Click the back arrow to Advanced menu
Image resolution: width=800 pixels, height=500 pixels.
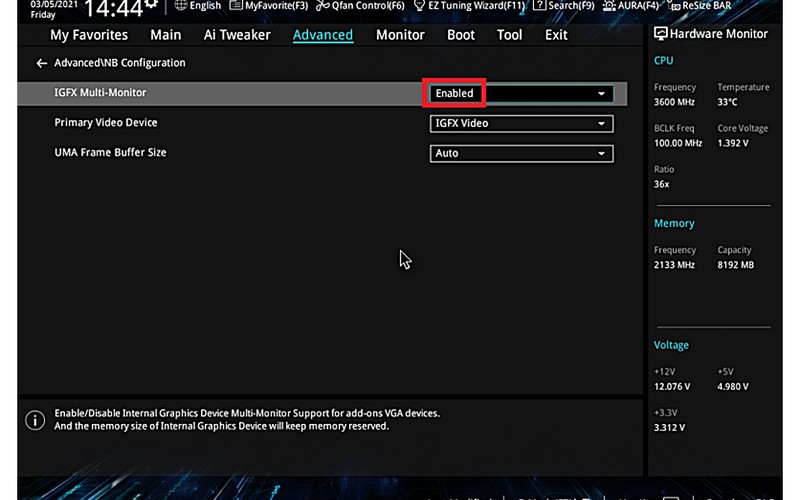(x=41, y=63)
